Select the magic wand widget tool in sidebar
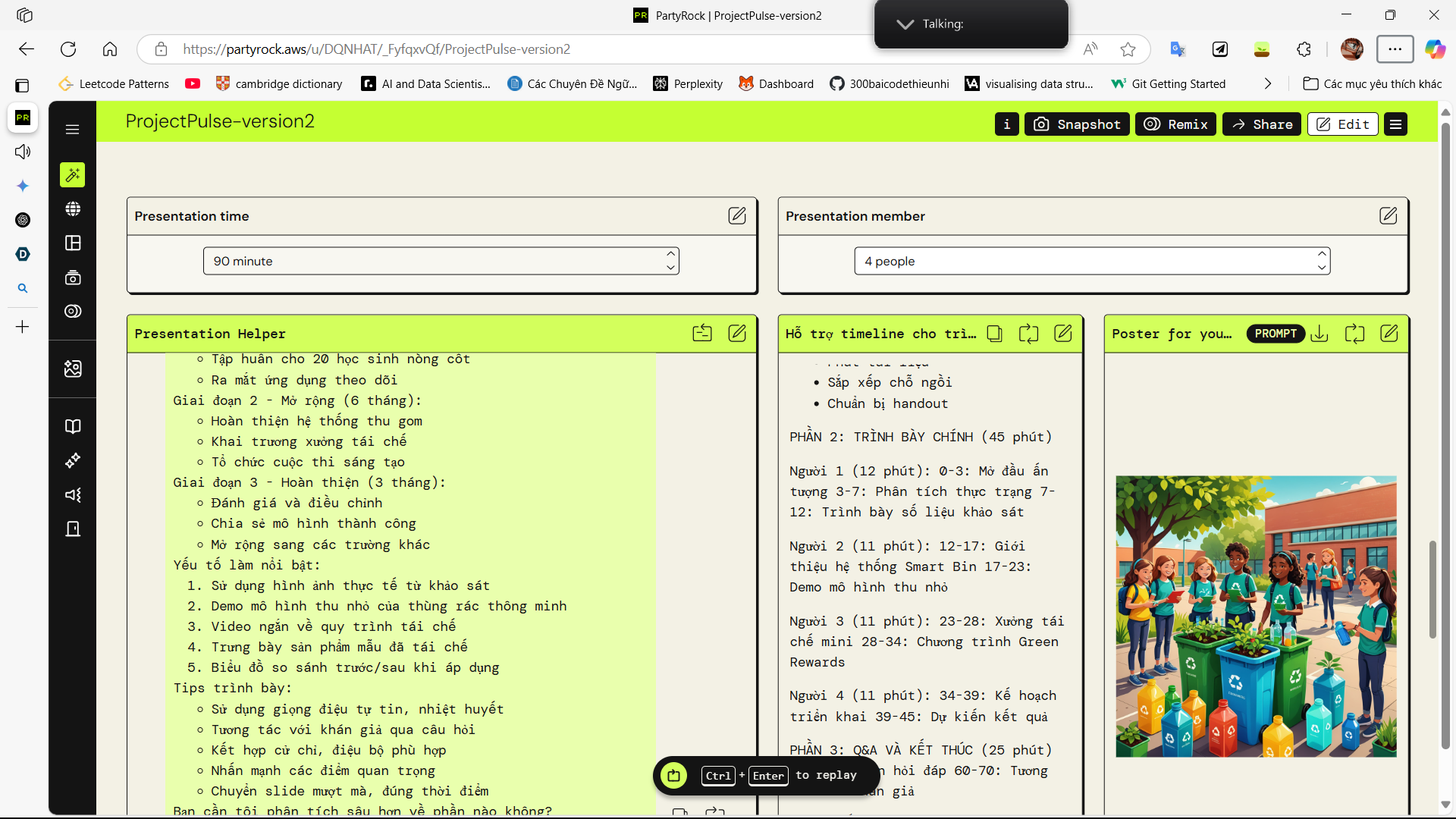Screen dimensions: 1456x819 point(72,174)
